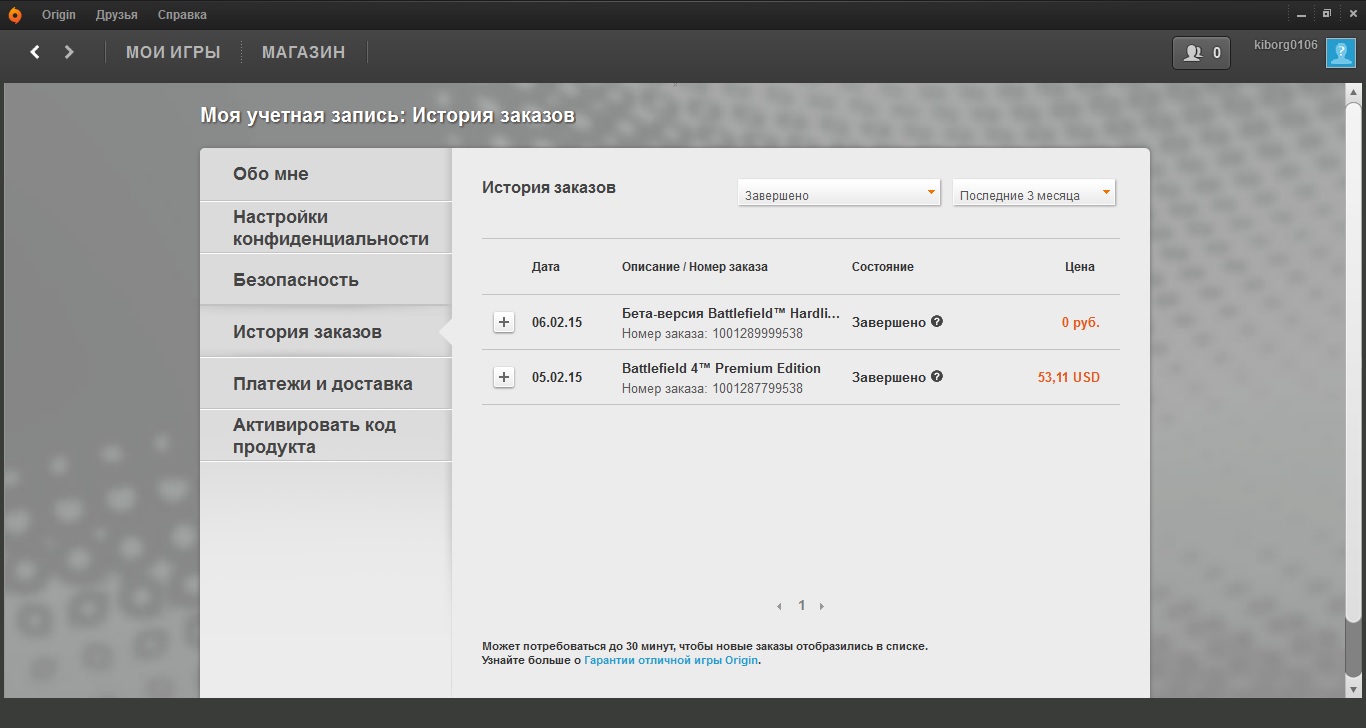Image resolution: width=1366 pixels, height=728 pixels.
Task: Go to next page of orders
Action: [x=822, y=606]
